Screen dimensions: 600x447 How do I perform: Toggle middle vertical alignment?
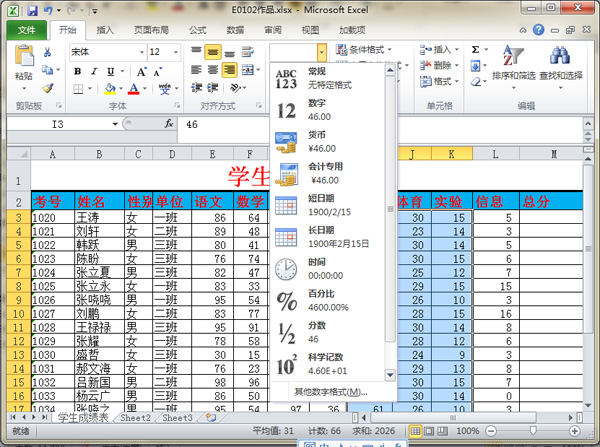(213, 52)
